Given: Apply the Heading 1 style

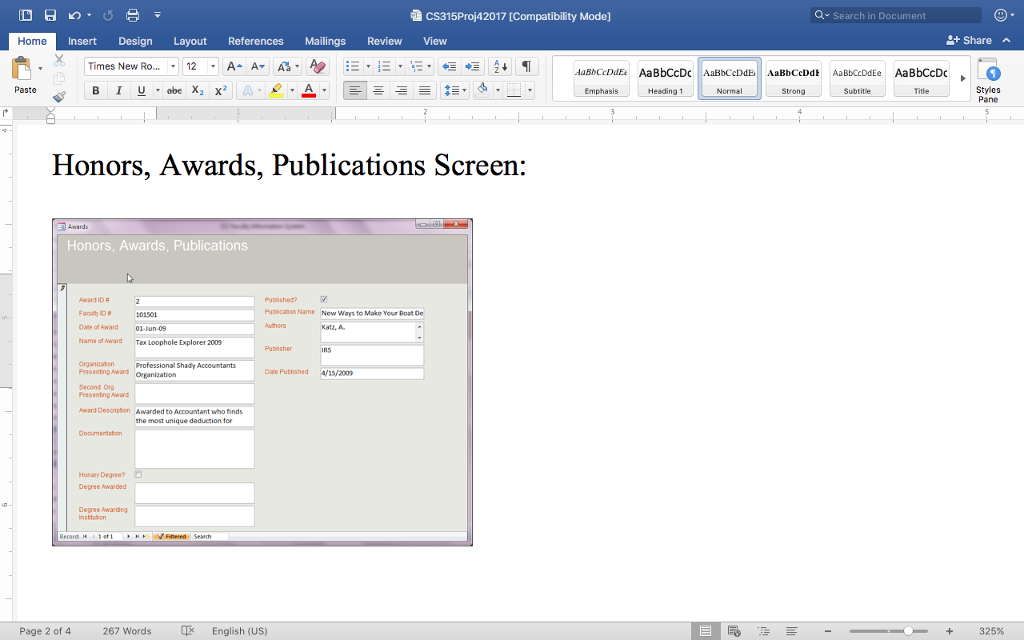Looking at the screenshot, I should click(665, 78).
